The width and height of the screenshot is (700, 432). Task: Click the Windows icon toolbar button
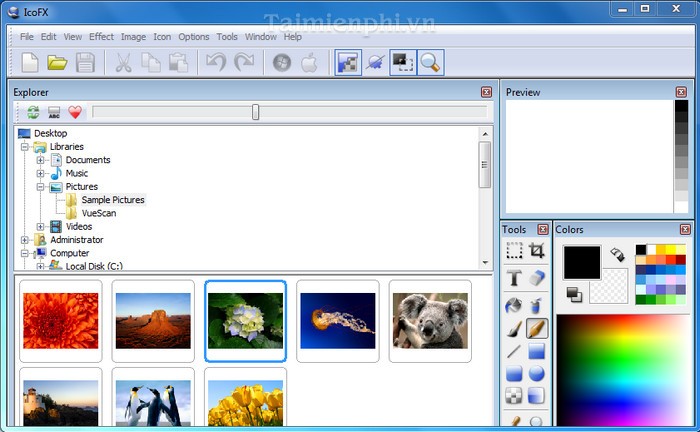point(282,63)
